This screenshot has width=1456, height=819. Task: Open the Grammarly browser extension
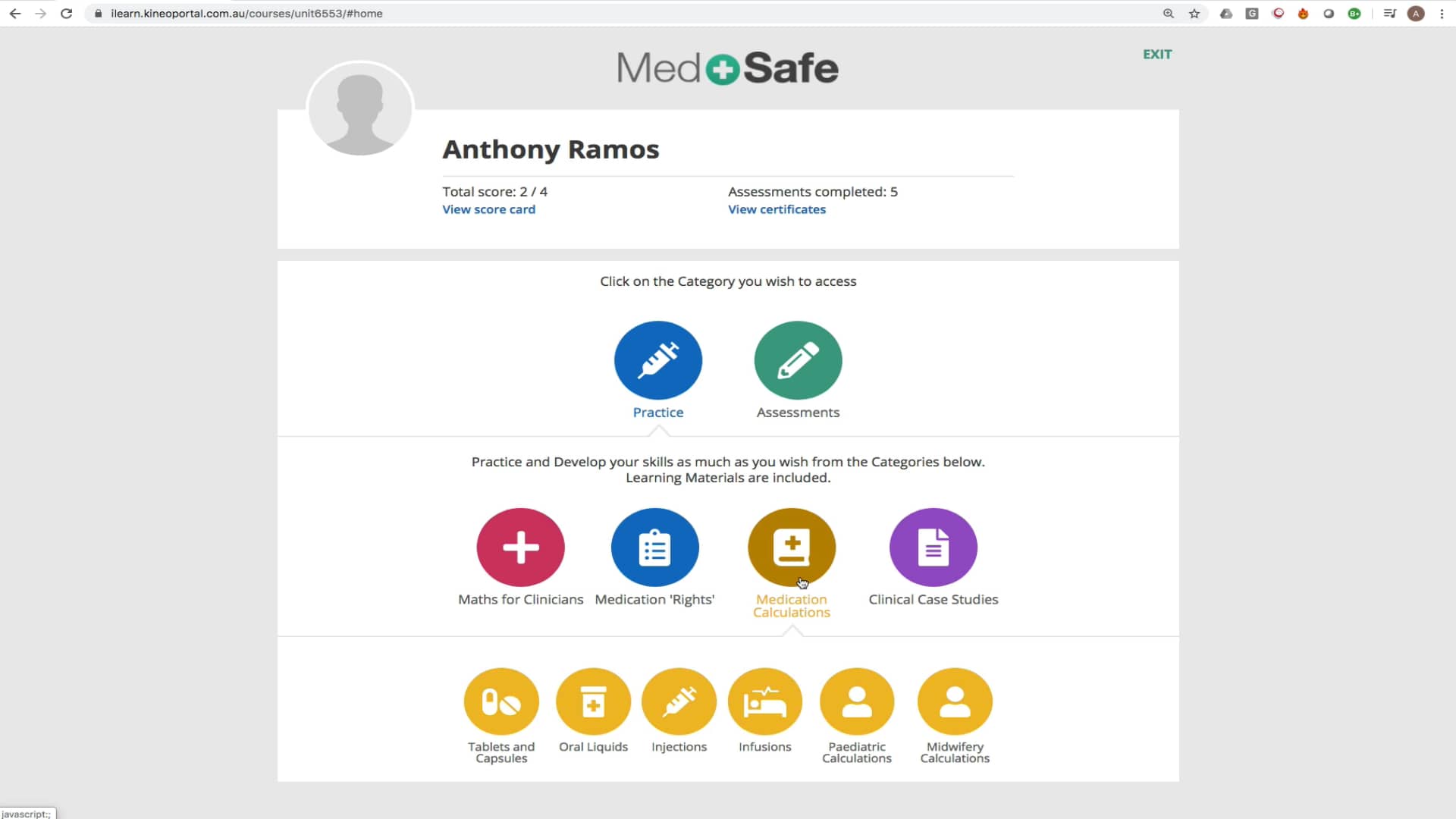pos(1252,13)
